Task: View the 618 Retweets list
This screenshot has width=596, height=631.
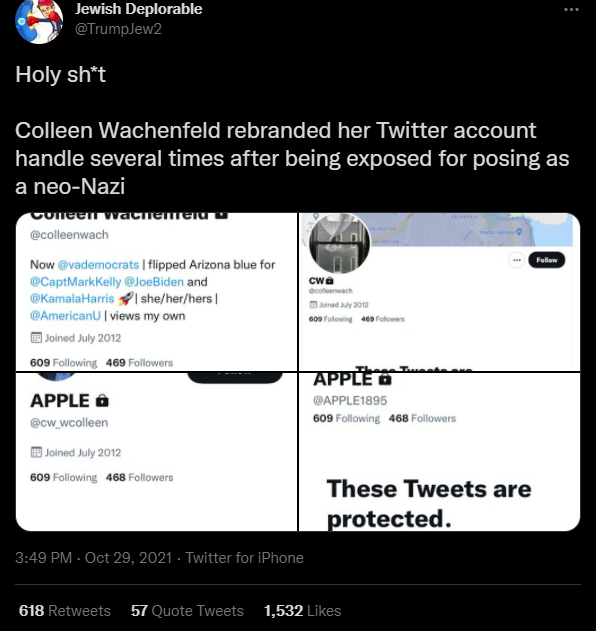Action: click(x=65, y=610)
